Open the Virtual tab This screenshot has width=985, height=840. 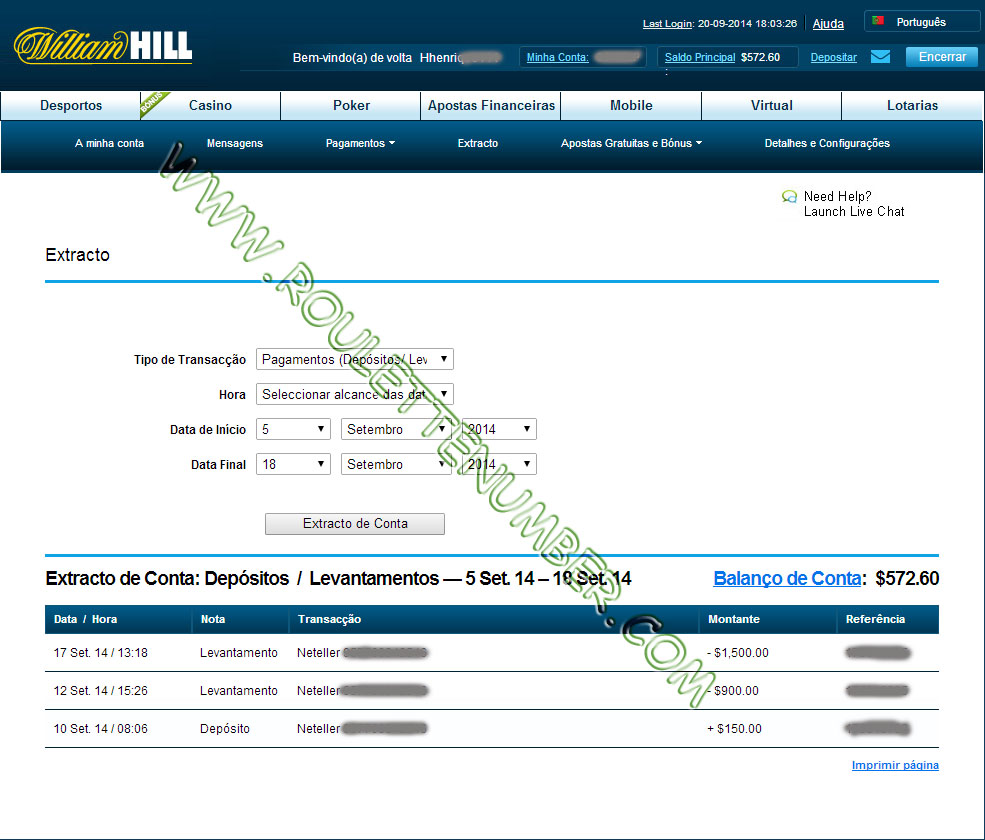click(771, 106)
